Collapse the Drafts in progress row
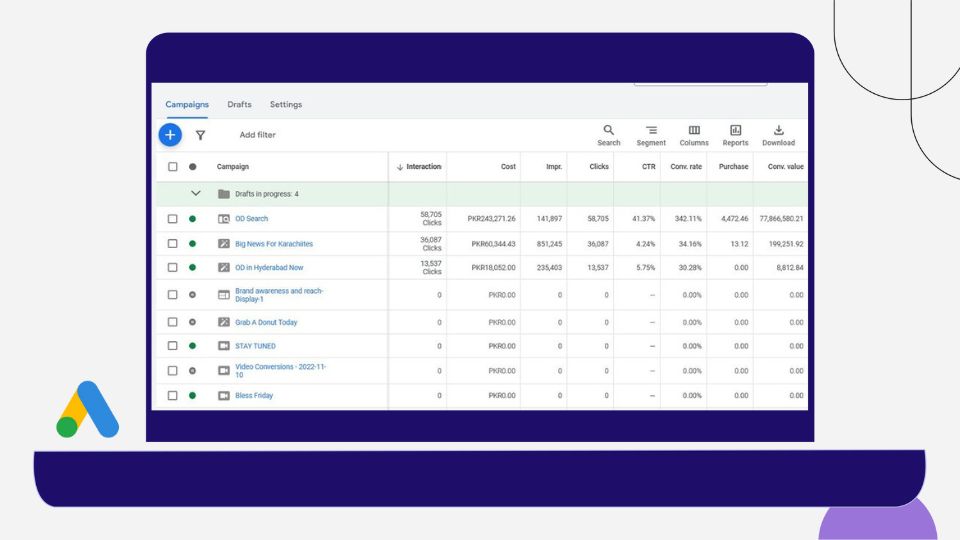The width and height of the screenshot is (960, 540). pos(196,194)
